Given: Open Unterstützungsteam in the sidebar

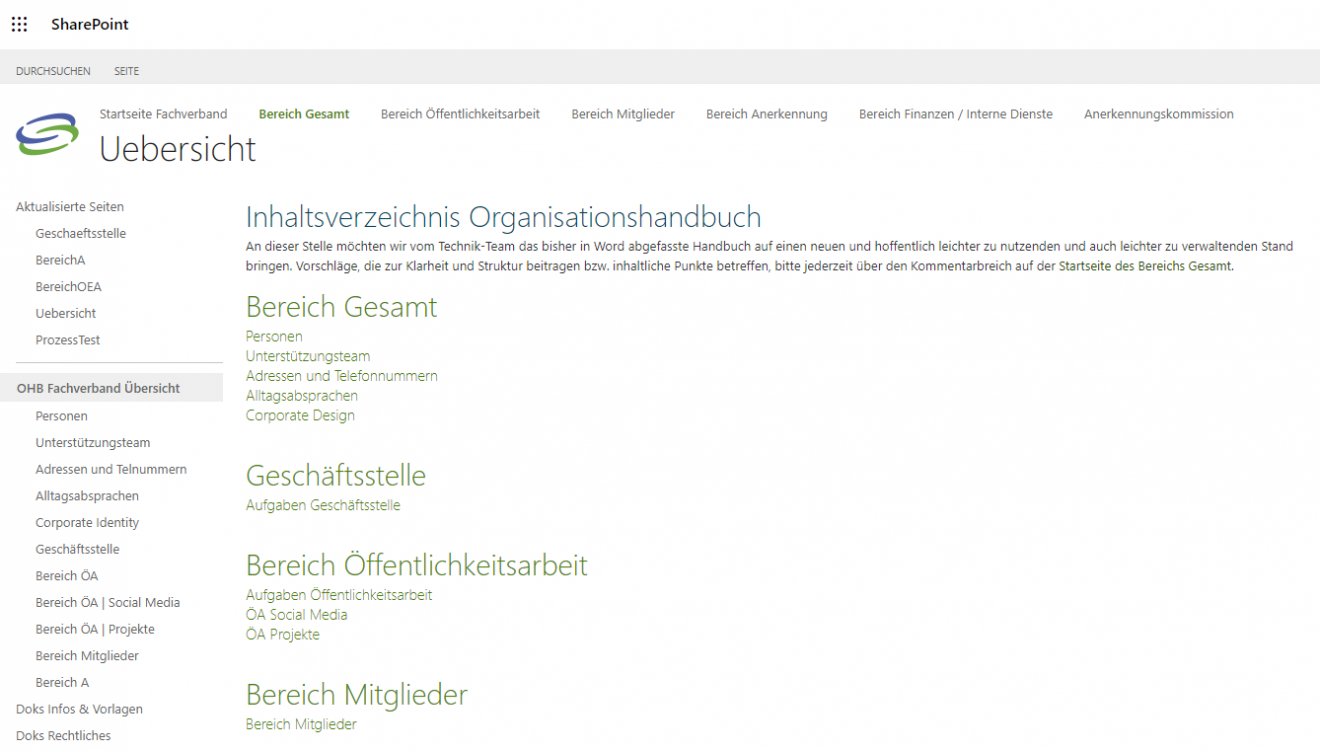Looking at the screenshot, I should 93,443.
